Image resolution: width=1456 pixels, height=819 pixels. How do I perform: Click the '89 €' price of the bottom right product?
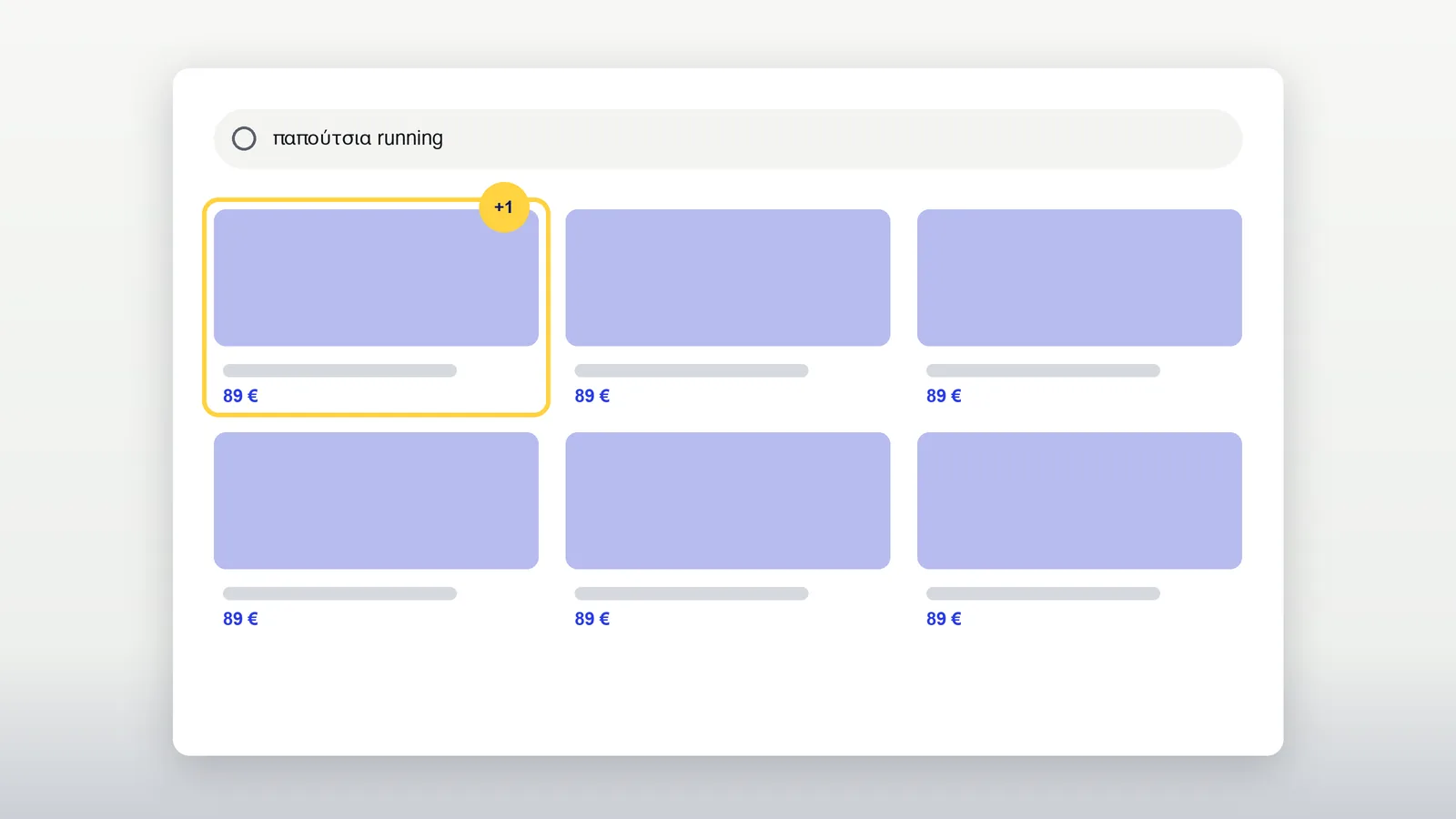click(x=944, y=619)
